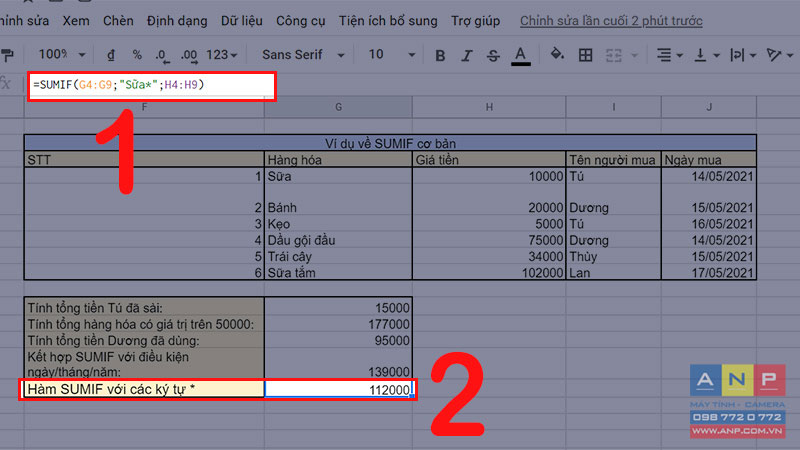Click the SUMIF formula bar
Screen dimensions: 800x450
point(152,85)
